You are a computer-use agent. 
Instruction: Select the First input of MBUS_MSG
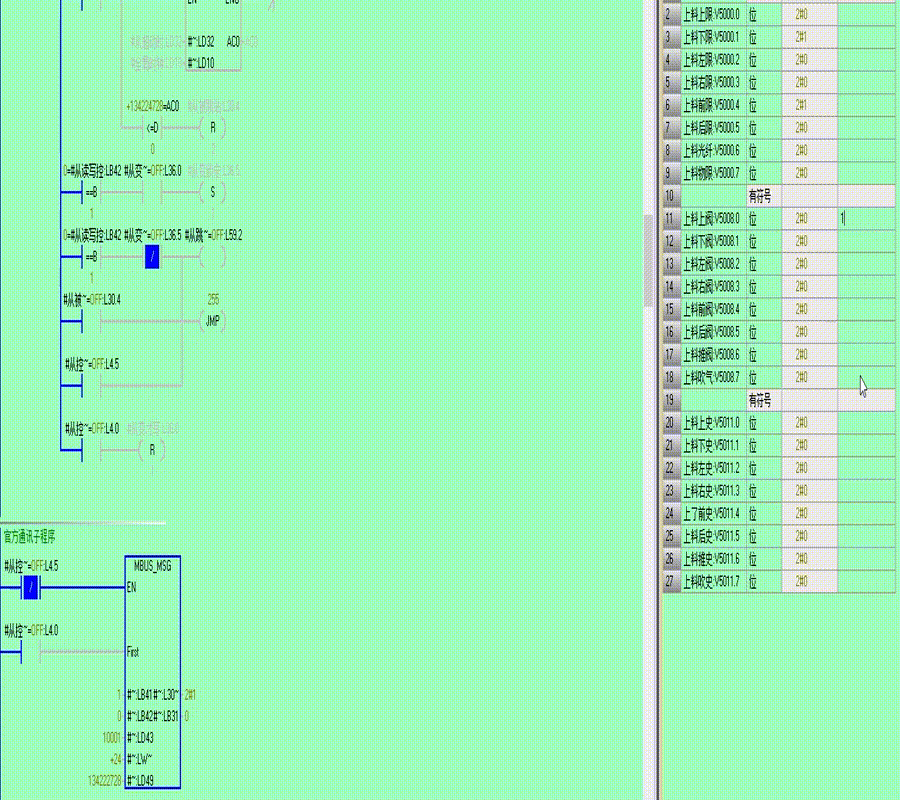coord(133,652)
